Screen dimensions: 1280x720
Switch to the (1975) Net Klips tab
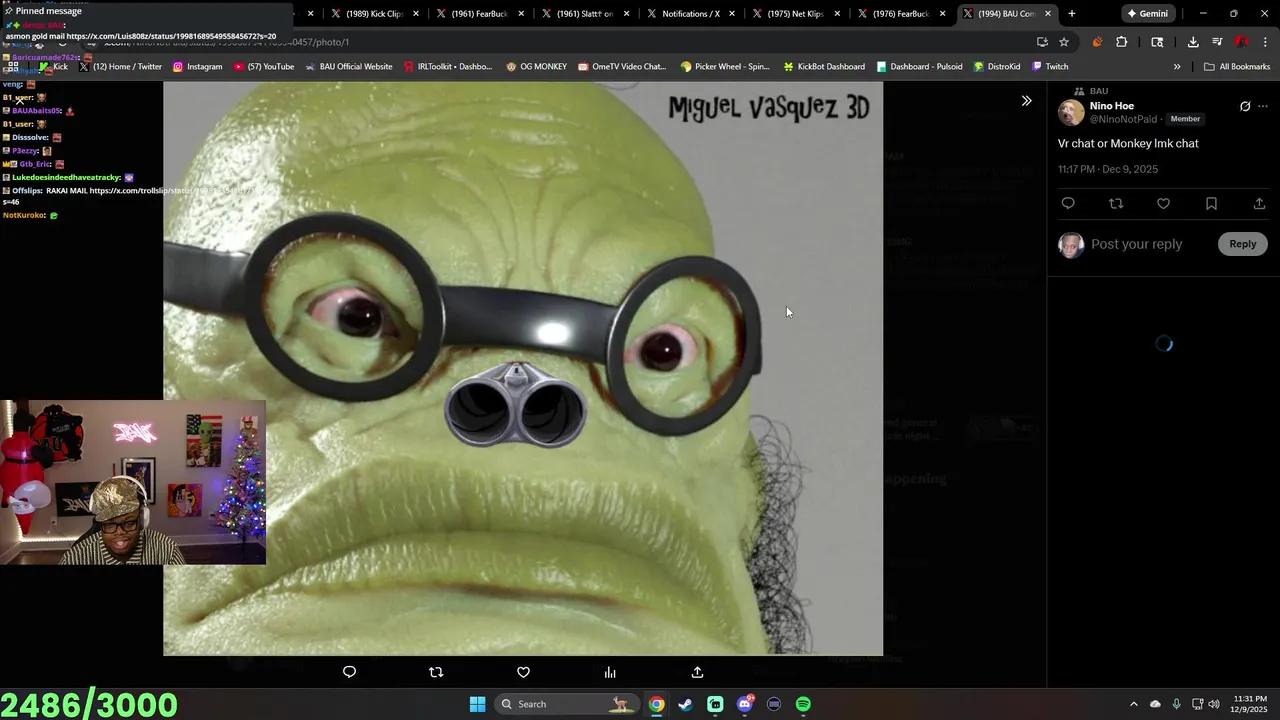click(795, 14)
